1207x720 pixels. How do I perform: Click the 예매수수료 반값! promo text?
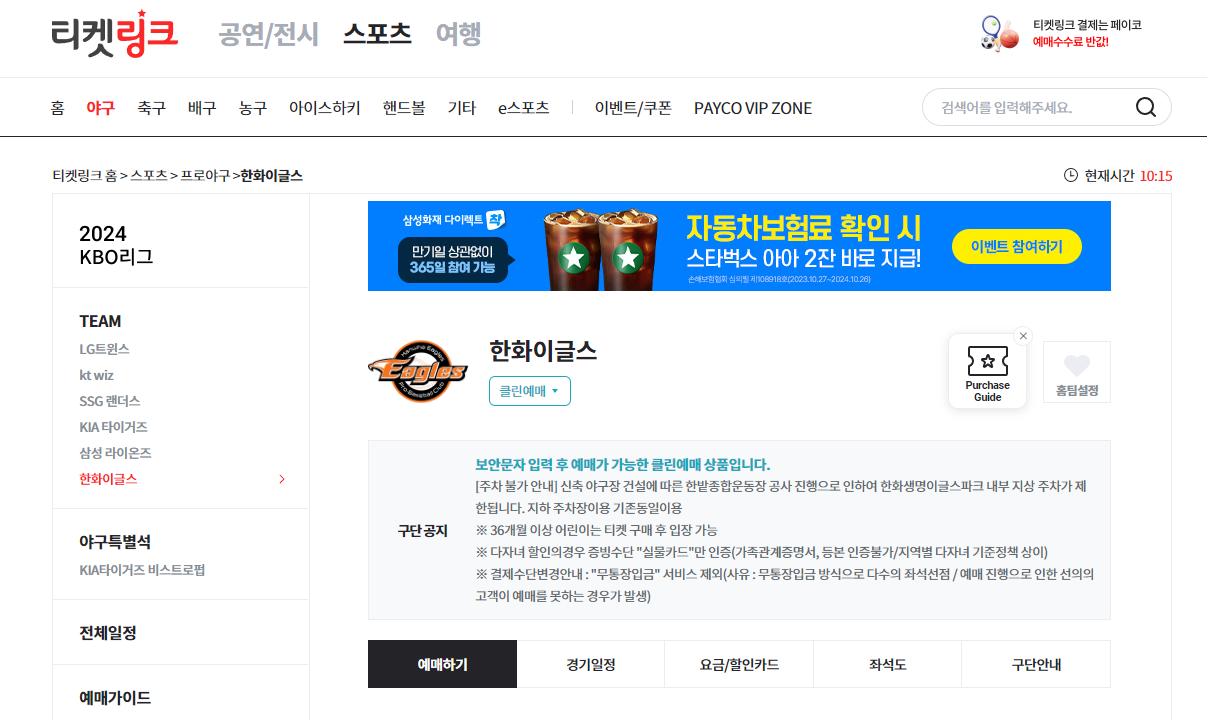tap(1070, 42)
